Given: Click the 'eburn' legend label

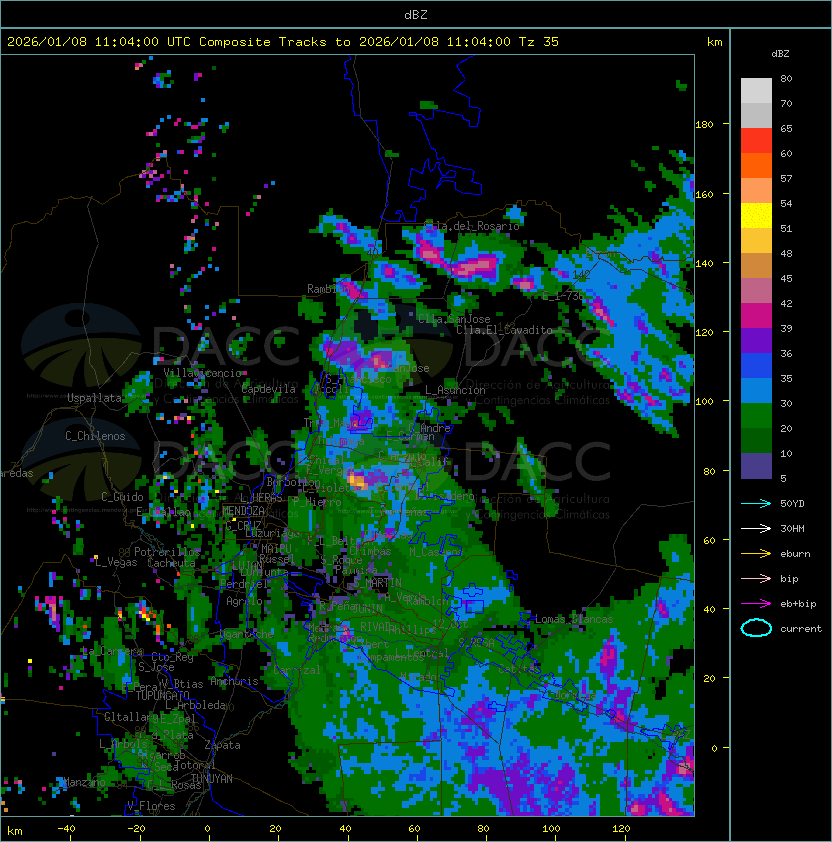Looking at the screenshot, I should click(795, 554).
